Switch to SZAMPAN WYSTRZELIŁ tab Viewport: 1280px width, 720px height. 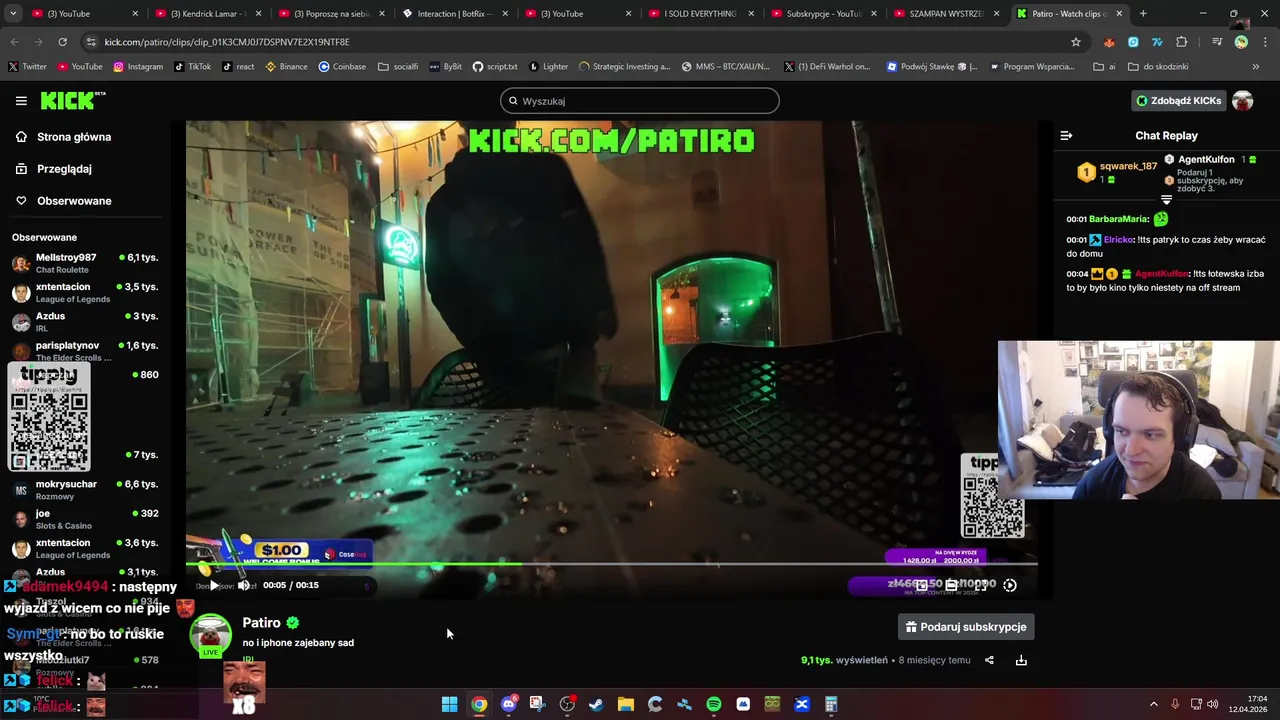click(946, 14)
